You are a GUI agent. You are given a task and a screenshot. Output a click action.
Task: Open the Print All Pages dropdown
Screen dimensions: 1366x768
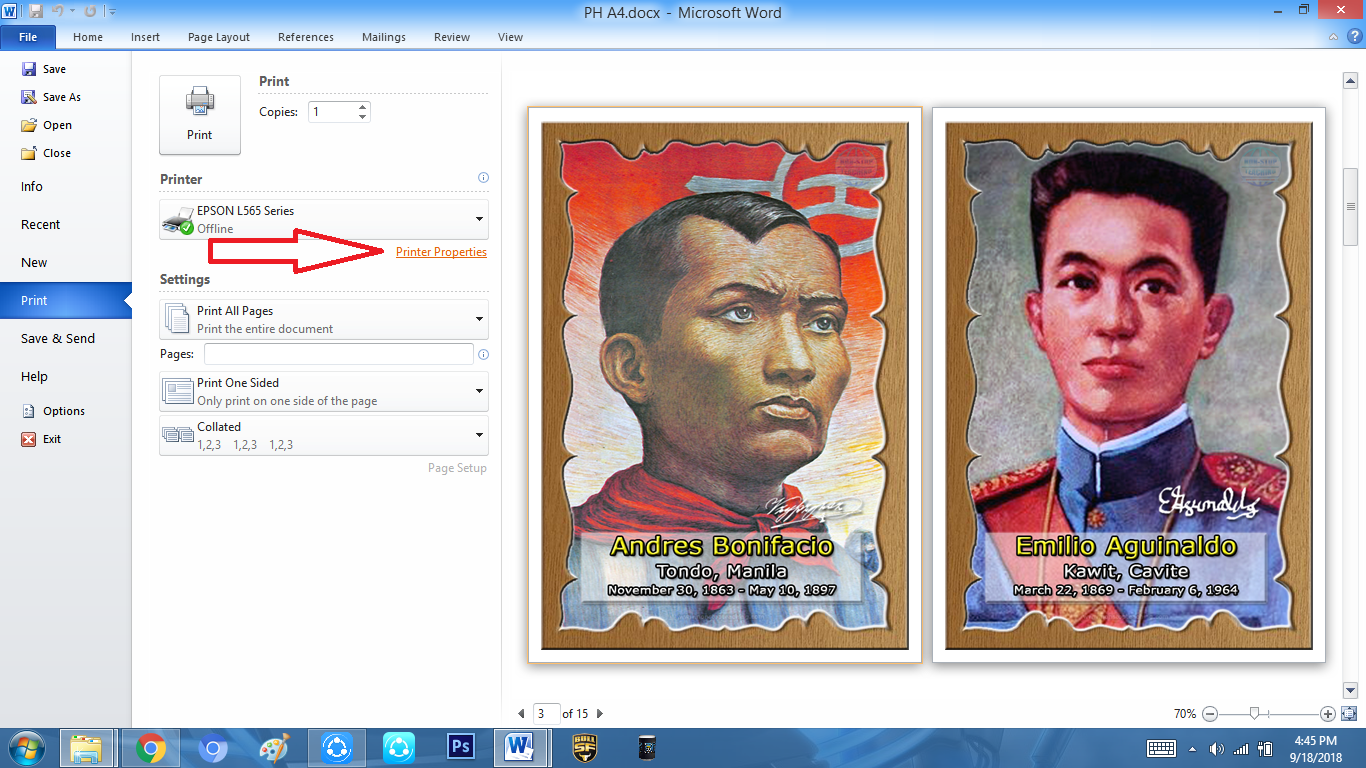tap(324, 319)
